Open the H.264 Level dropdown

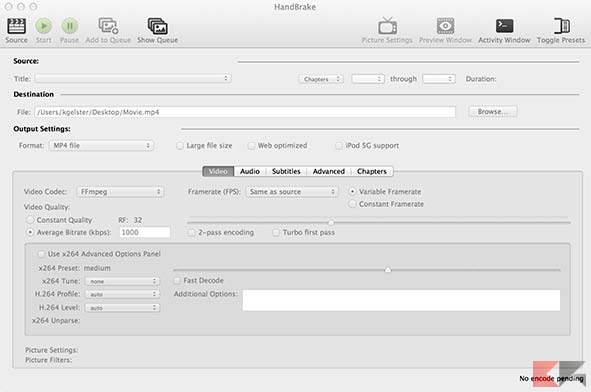coord(122,308)
